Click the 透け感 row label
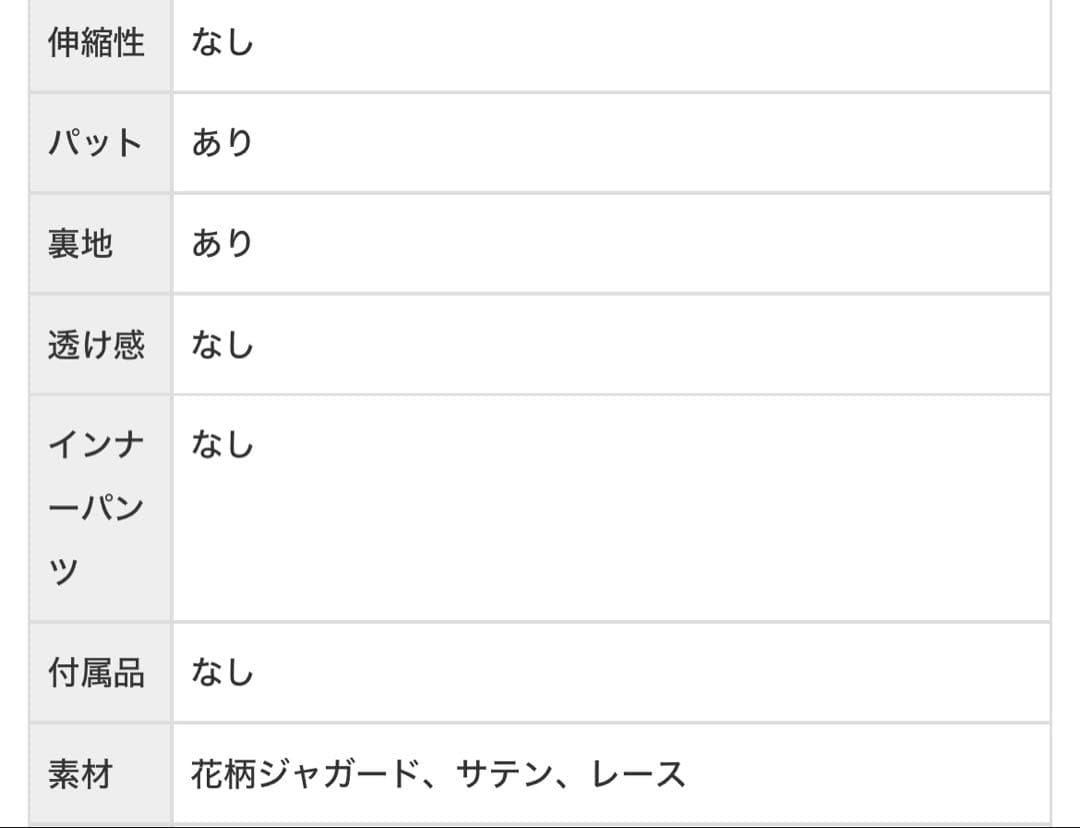 [96, 345]
